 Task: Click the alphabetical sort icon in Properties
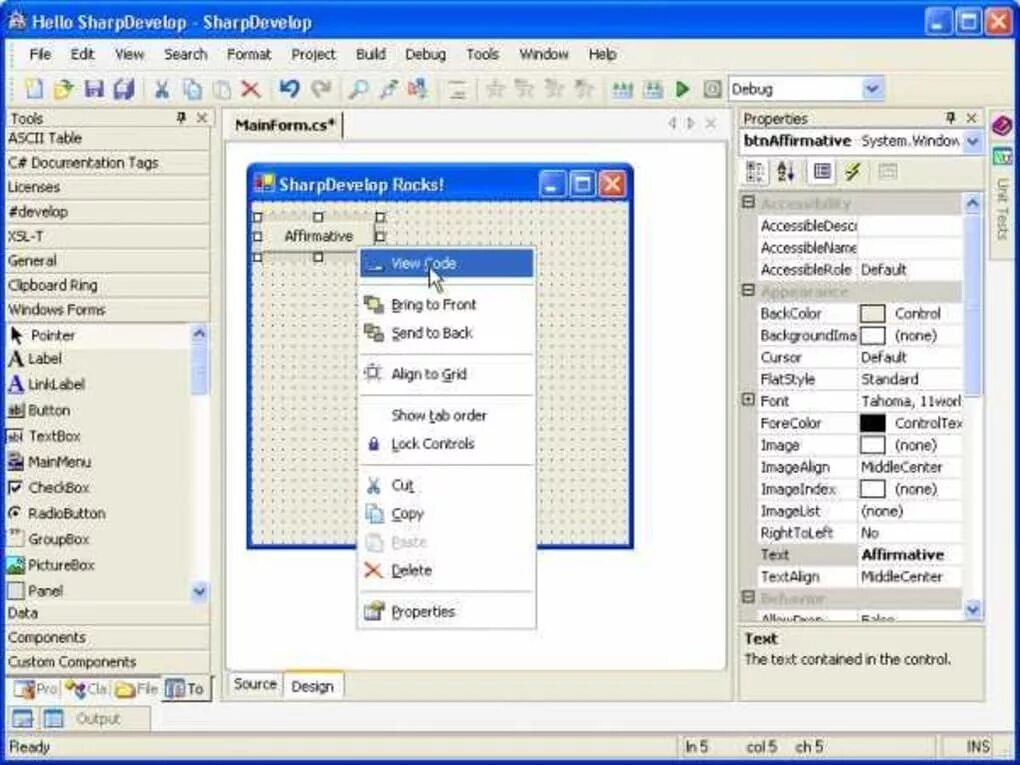click(x=786, y=170)
